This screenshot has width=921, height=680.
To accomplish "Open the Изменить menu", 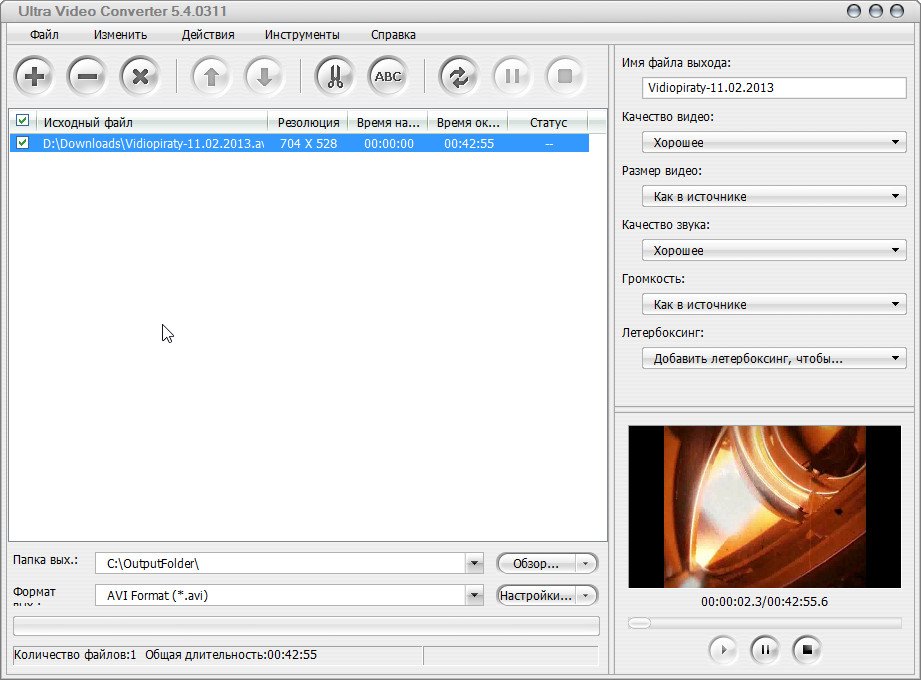I will click(x=120, y=35).
